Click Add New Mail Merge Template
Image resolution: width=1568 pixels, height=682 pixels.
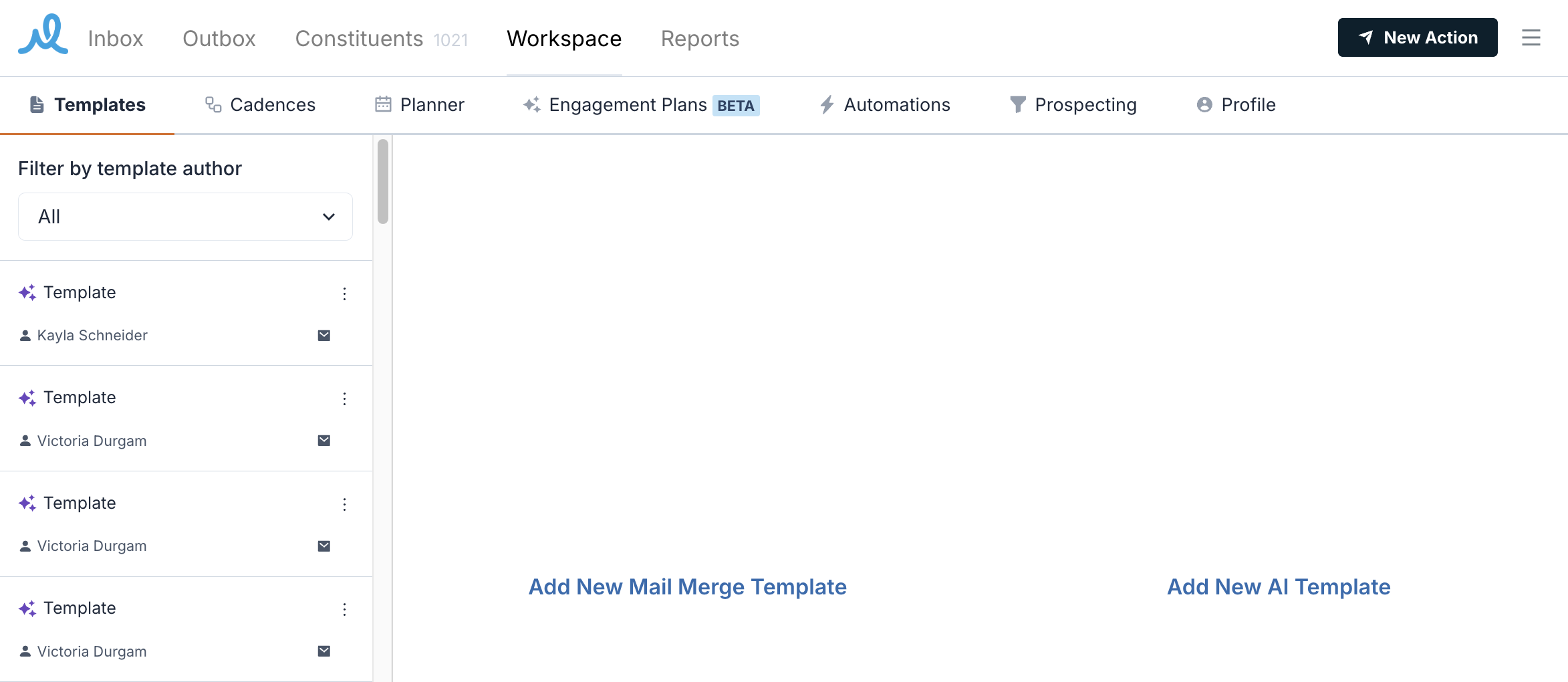point(688,587)
